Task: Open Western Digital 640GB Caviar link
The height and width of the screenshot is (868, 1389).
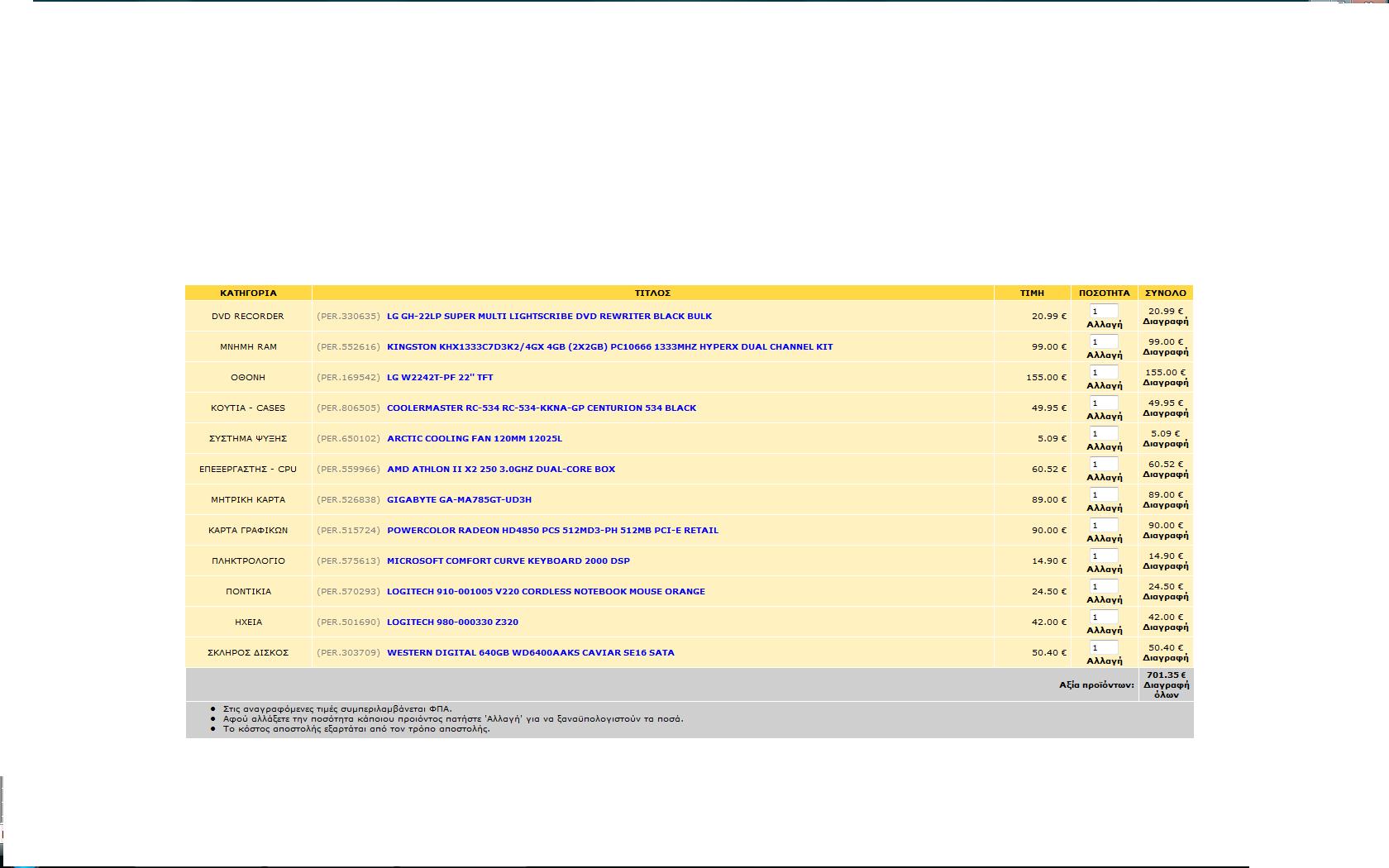Action: click(530, 653)
